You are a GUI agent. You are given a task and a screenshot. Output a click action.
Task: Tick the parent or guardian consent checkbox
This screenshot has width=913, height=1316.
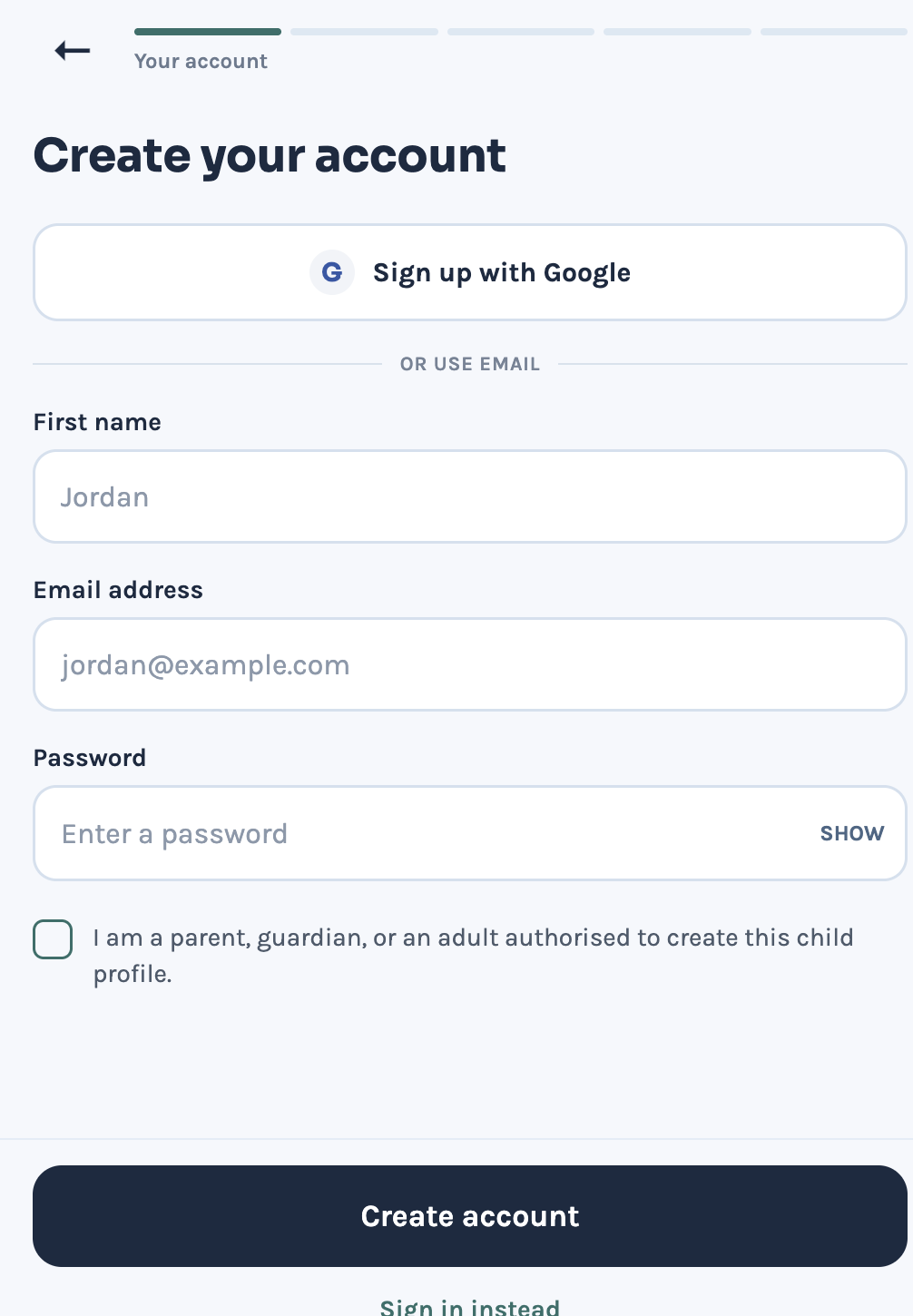53,939
